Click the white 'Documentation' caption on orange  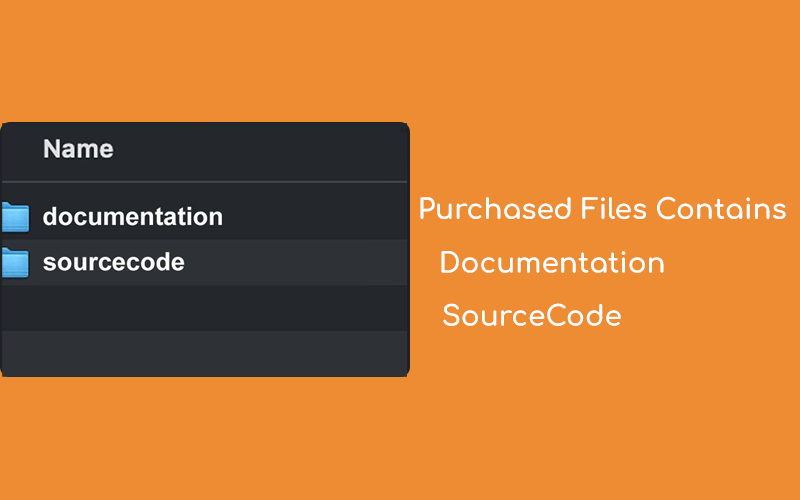coord(552,263)
